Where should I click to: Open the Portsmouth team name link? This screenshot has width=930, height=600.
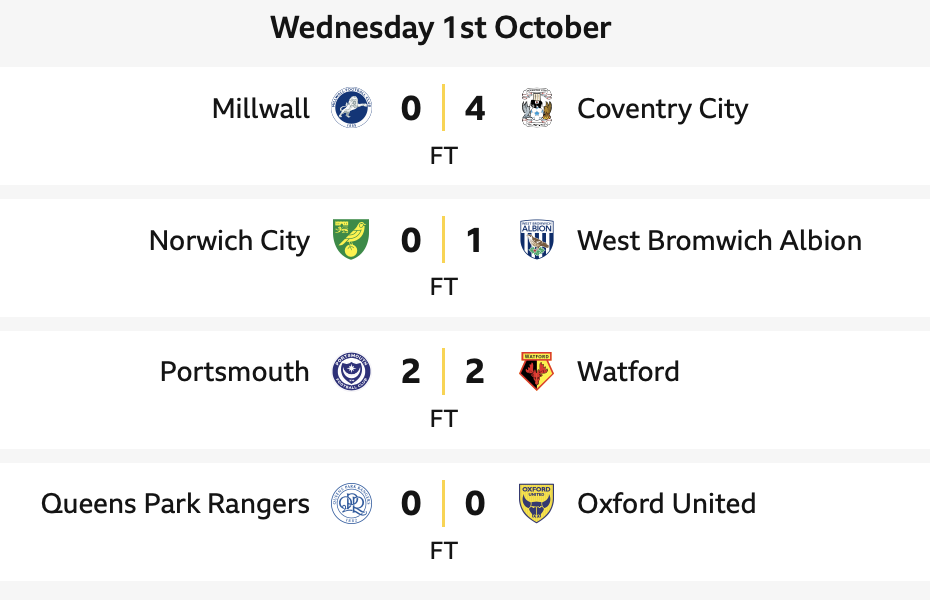tap(234, 372)
